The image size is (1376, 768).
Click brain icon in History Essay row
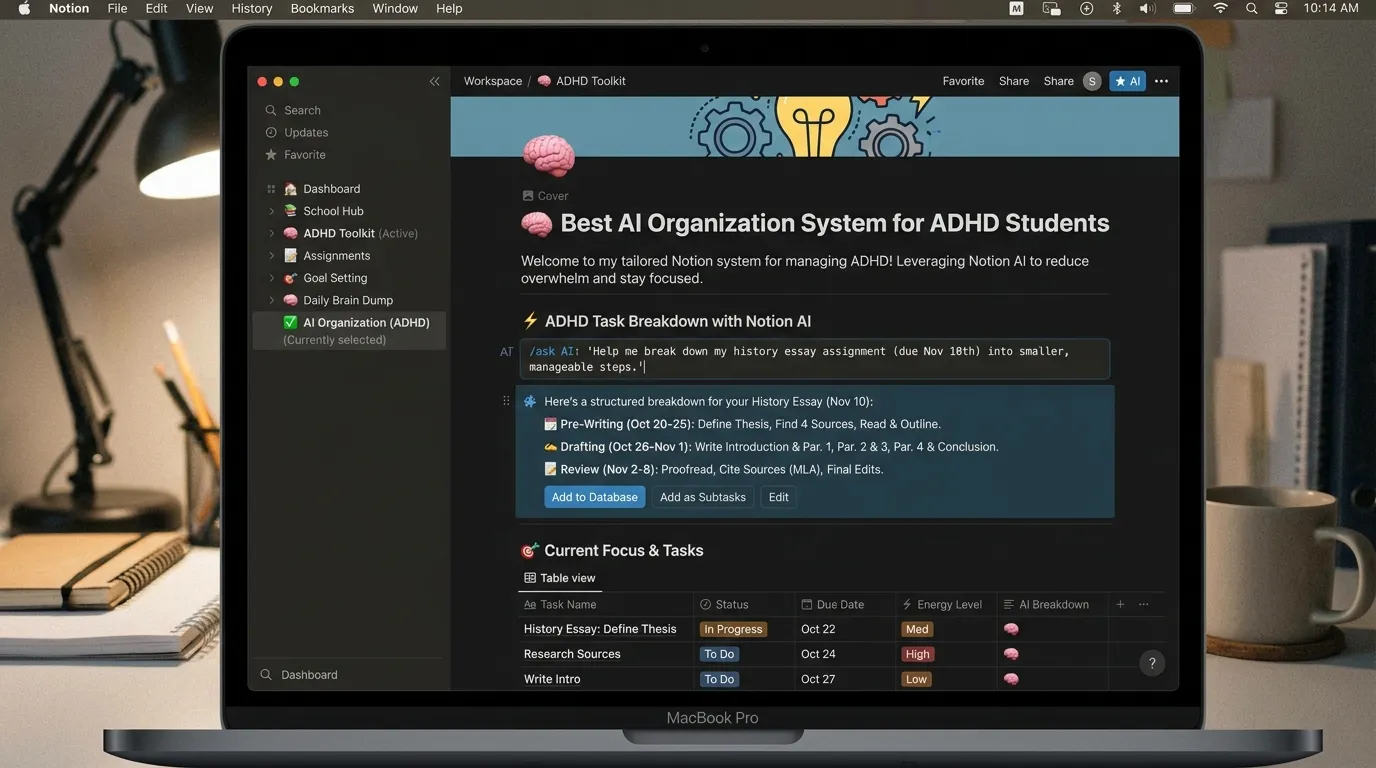point(1011,629)
